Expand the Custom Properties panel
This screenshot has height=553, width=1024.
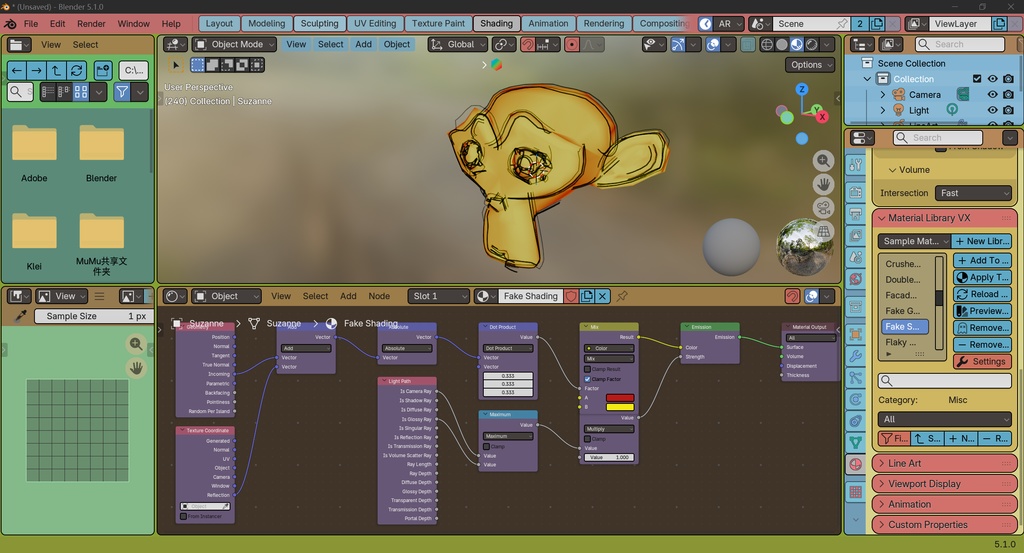(944, 524)
